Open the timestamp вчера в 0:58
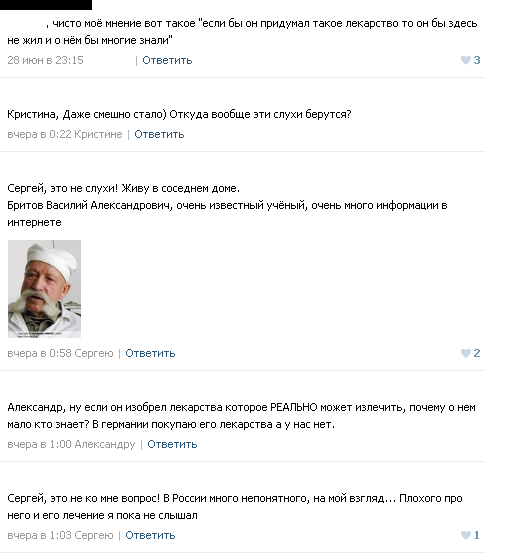The width and height of the screenshot is (505, 554). pos(39,353)
